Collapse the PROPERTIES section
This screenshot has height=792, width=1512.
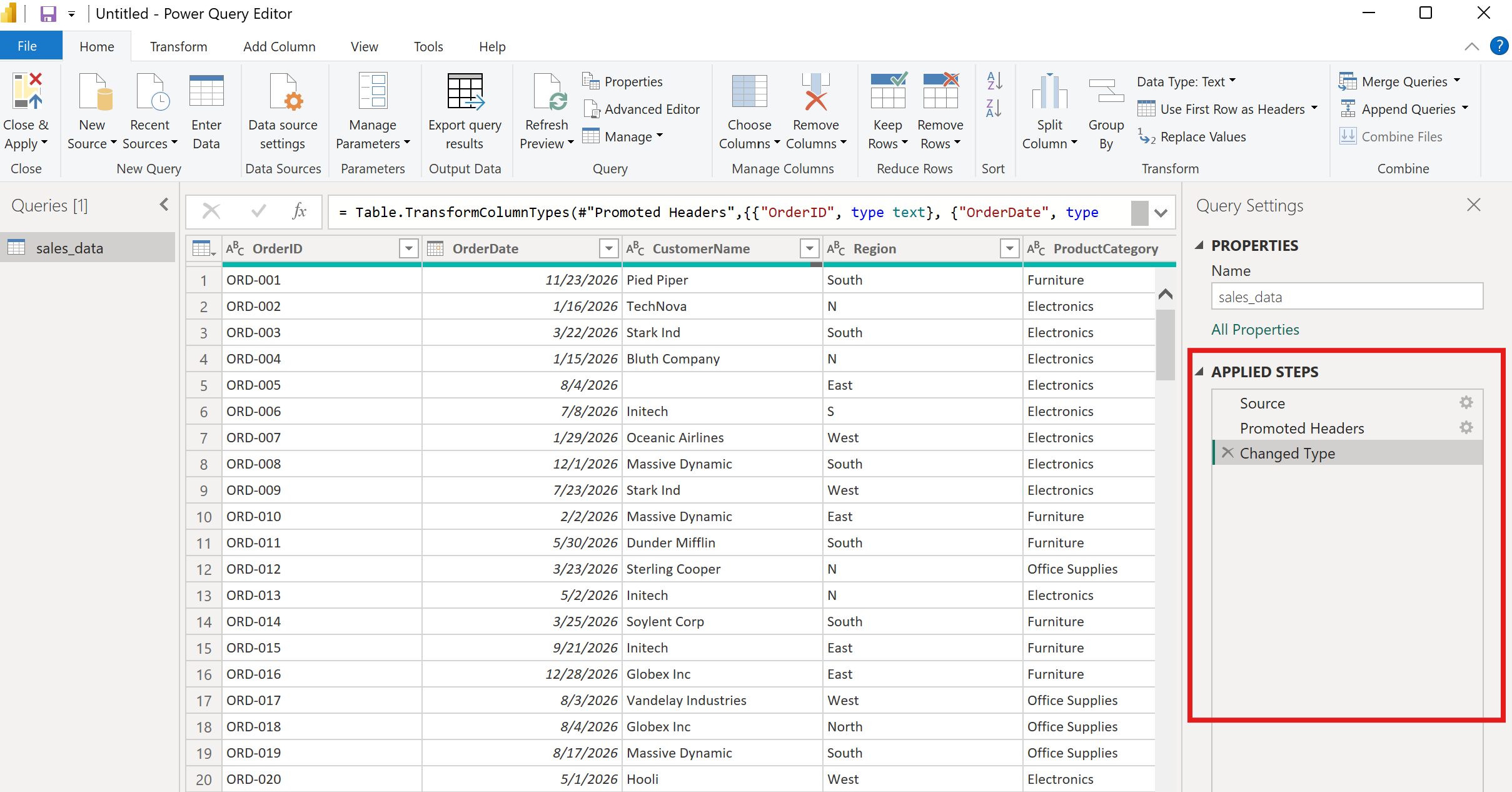1199,245
